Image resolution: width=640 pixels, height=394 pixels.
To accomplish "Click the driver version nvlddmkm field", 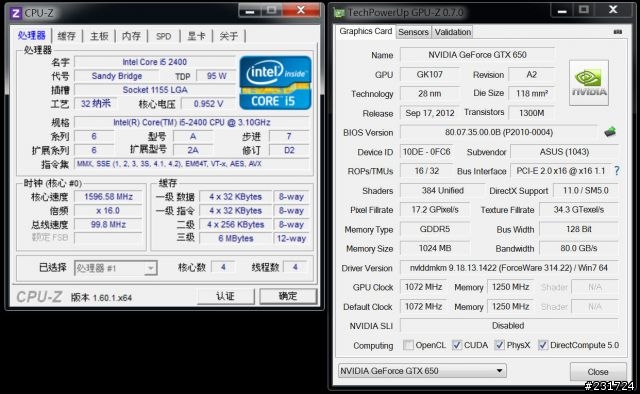I will pyautogui.click(x=509, y=268).
